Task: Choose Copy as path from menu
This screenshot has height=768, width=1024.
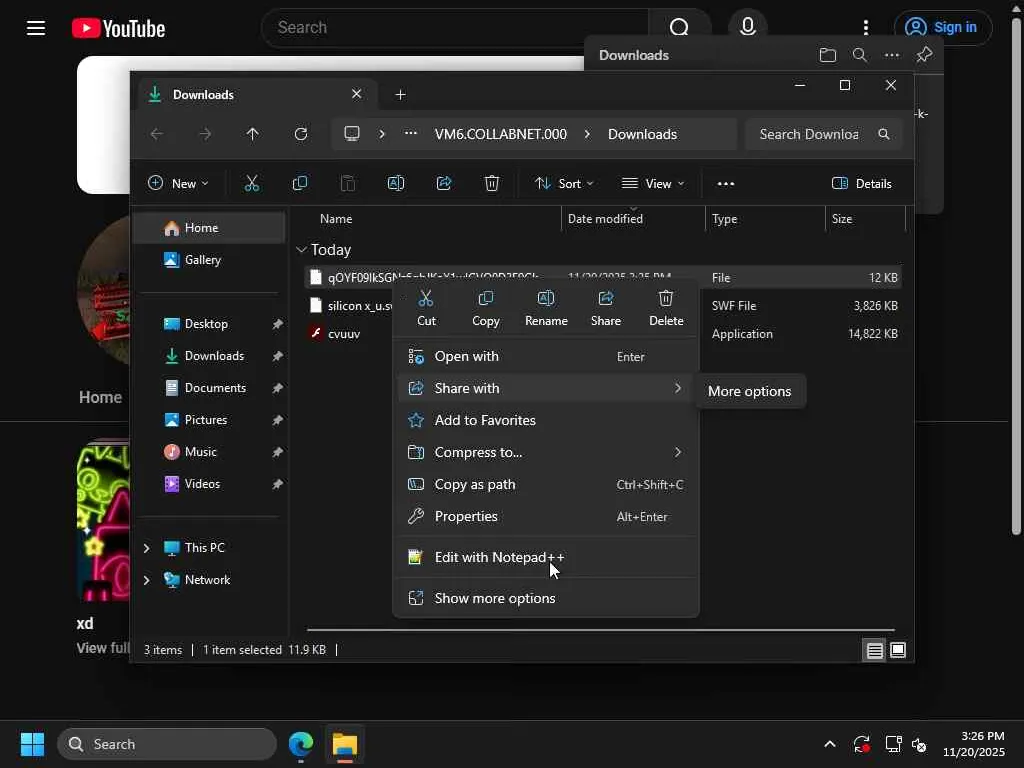Action: click(x=475, y=484)
